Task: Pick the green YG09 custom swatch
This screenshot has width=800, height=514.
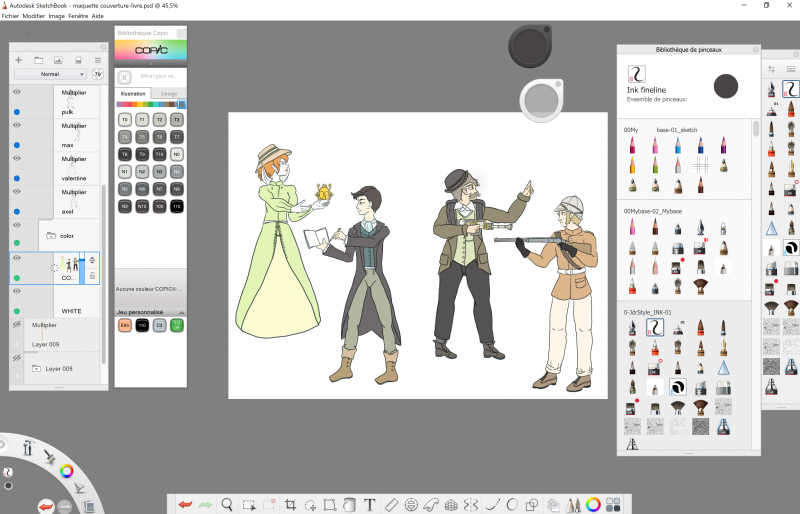Action: pyautogui.click(x=177, y=325)
